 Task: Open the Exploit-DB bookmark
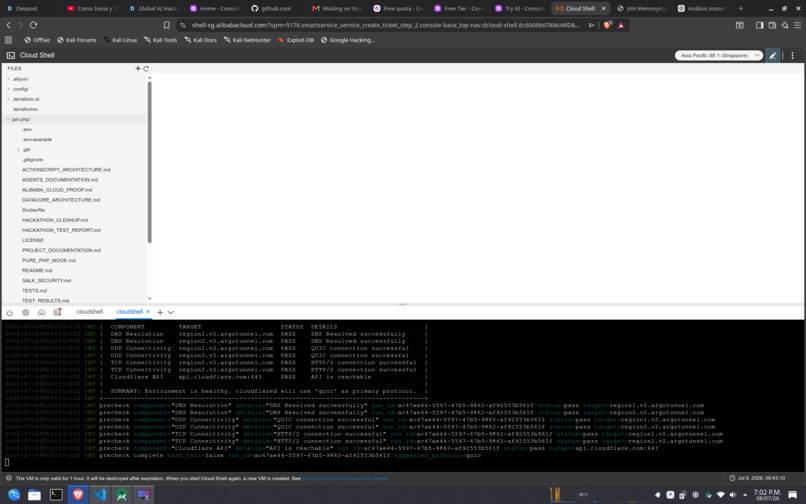296,40
